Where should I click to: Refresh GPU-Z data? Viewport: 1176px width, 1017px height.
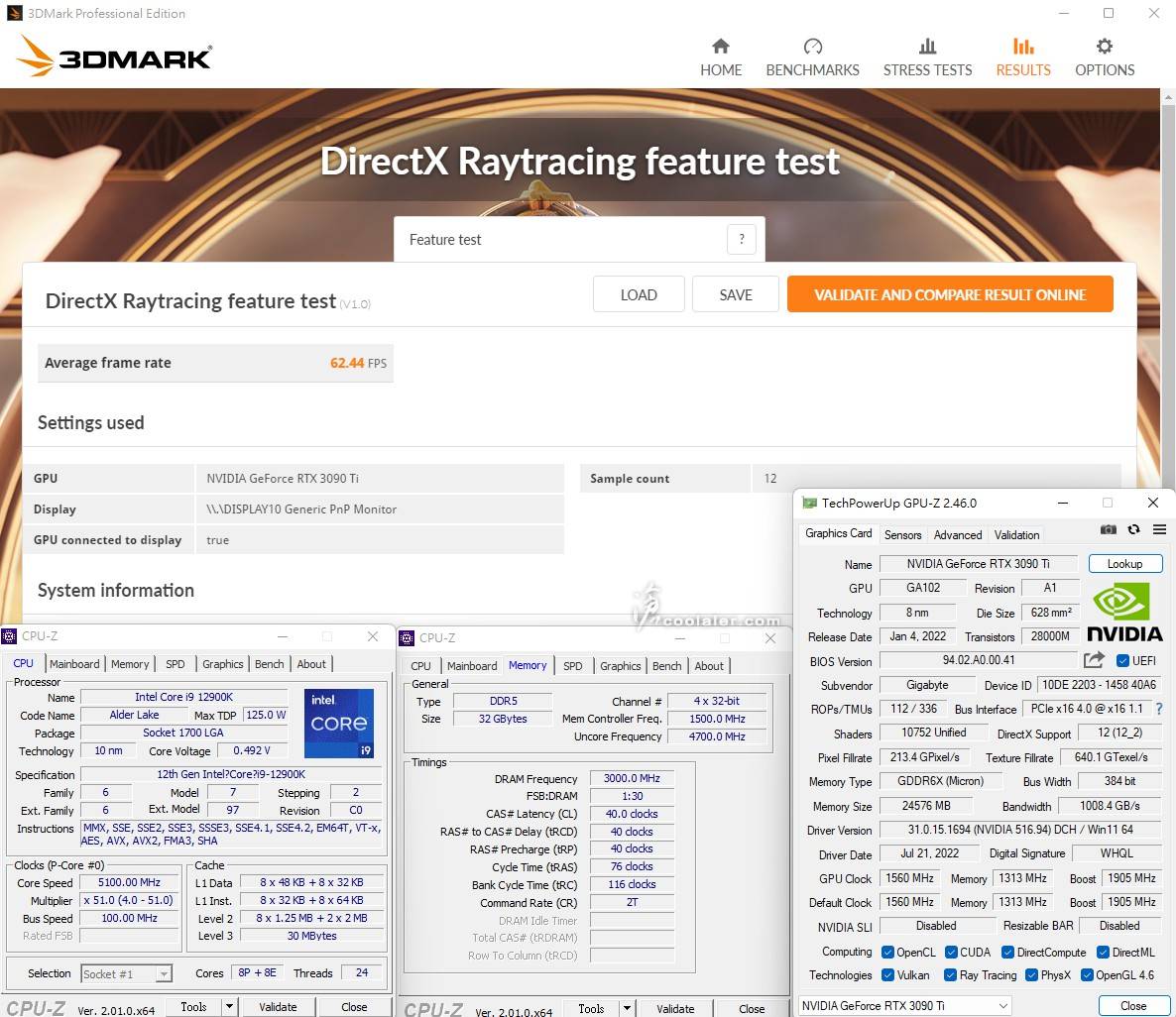tap(1134, 529)
